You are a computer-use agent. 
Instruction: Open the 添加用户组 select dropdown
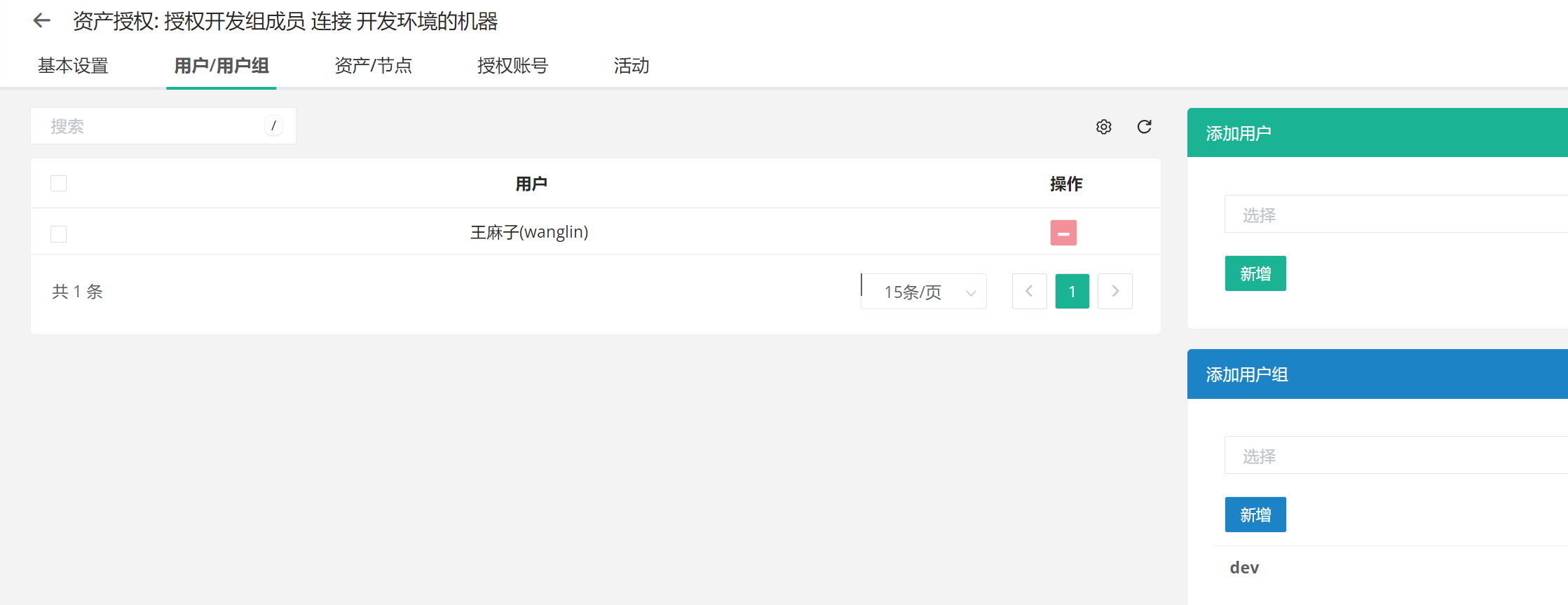pos(1395,456)
